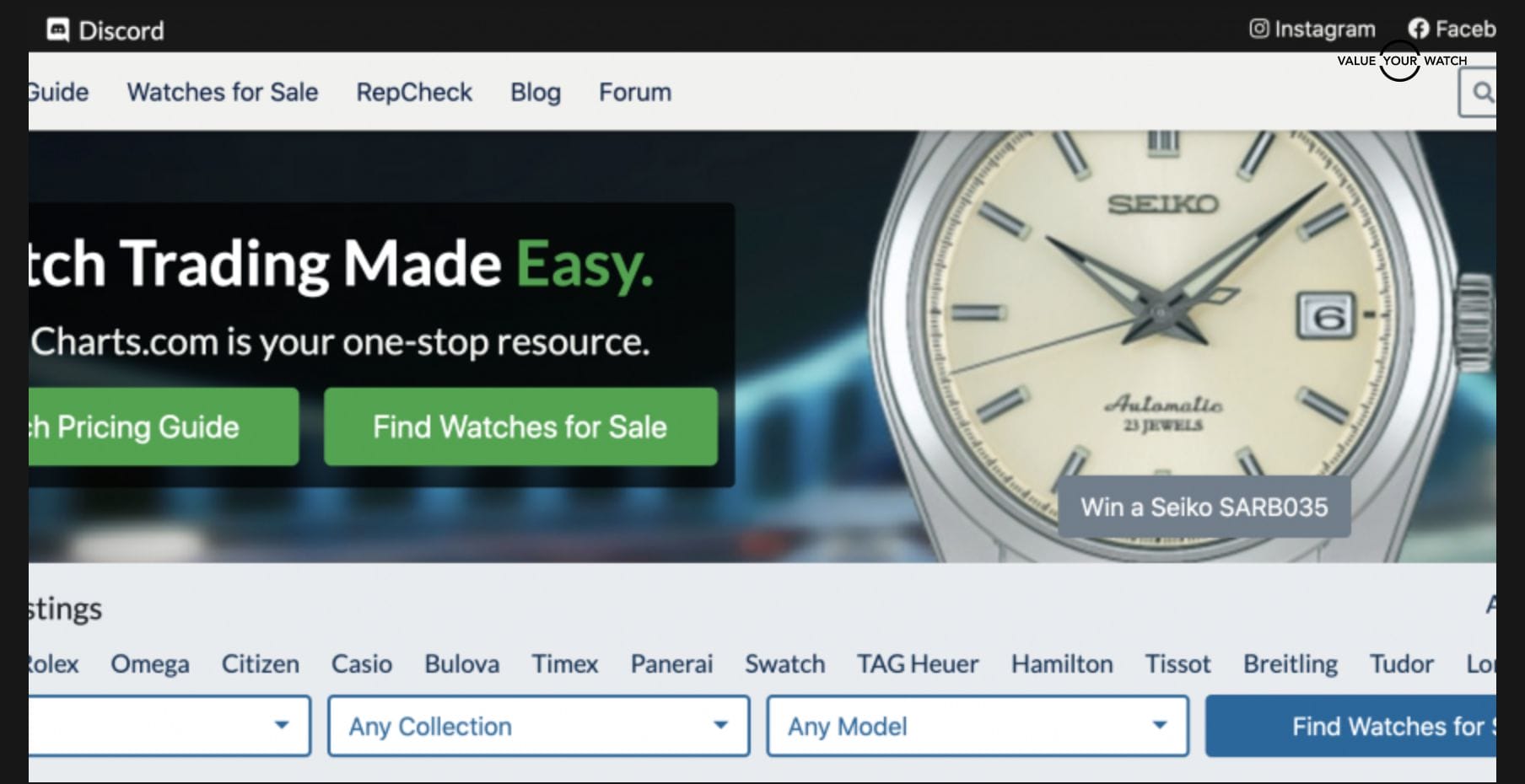The image size is (1525, 784).
Task: Select the Breitling brand link
Action: pos(1290,664)
